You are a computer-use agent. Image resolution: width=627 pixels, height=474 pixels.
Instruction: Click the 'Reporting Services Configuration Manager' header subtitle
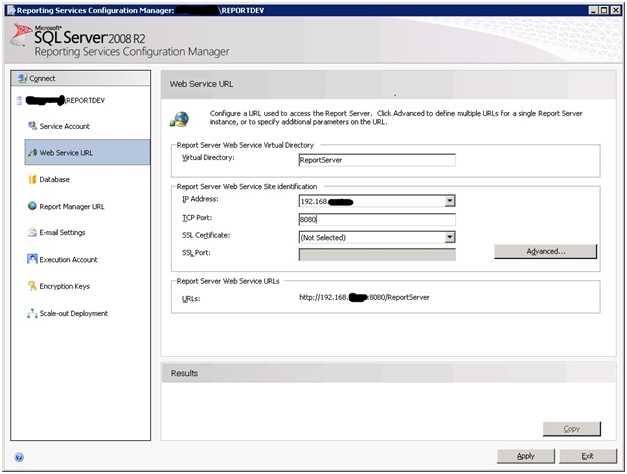(132, 52)
